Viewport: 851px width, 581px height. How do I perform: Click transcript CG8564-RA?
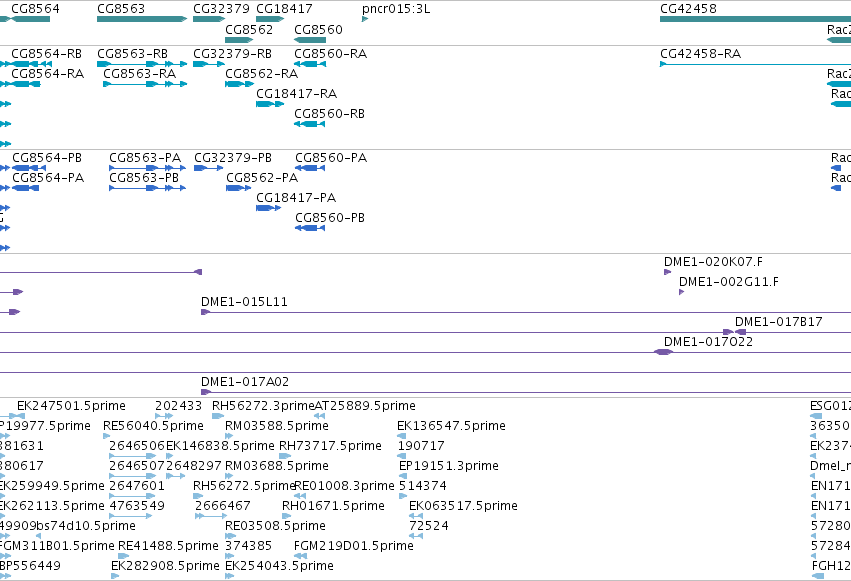[x=26, y=84]
